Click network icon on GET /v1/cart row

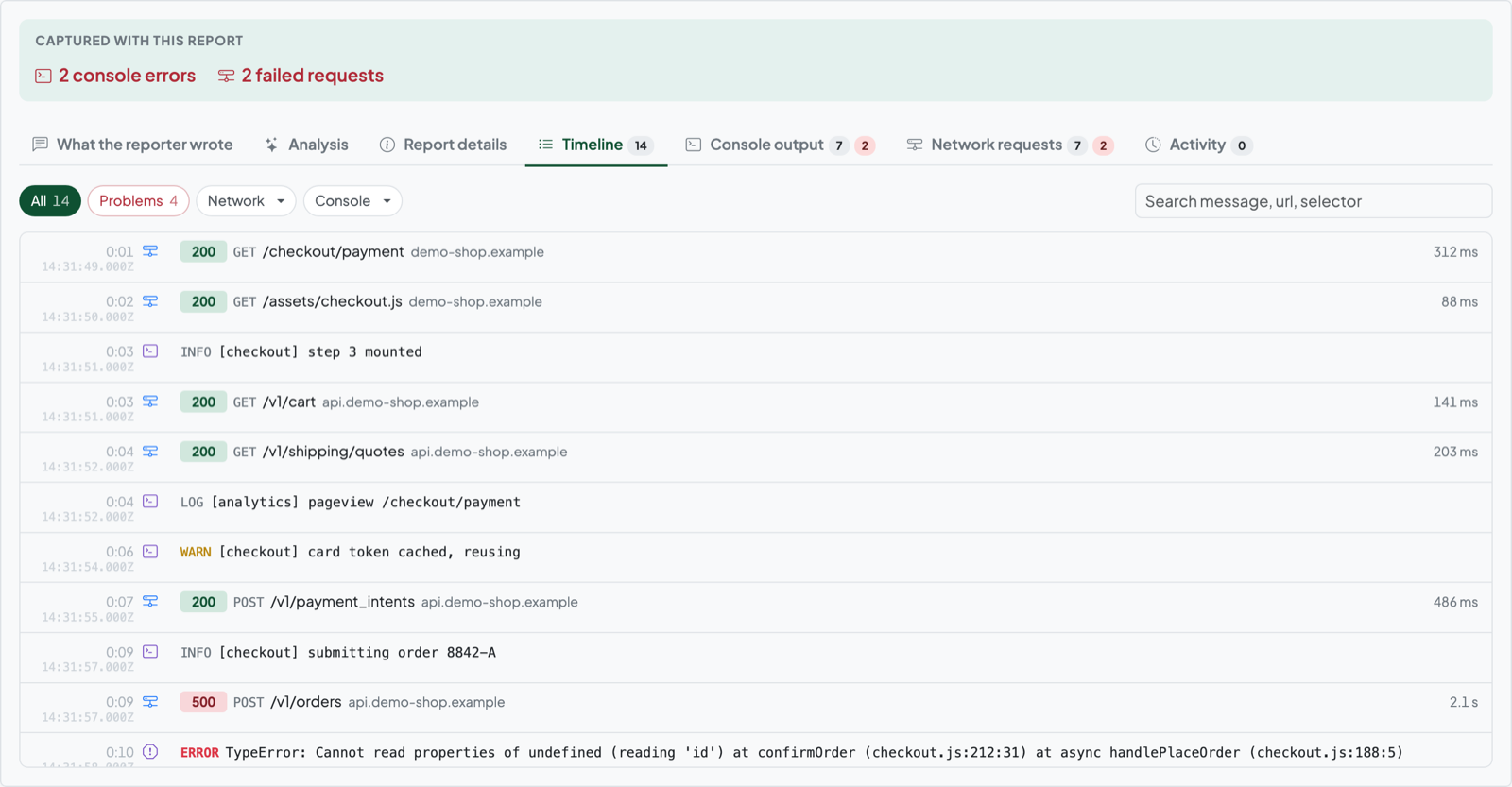click(x=150, y=402)
